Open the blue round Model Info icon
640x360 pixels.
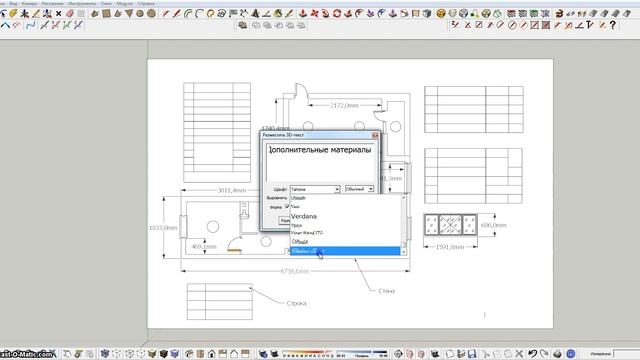[571, 353]
